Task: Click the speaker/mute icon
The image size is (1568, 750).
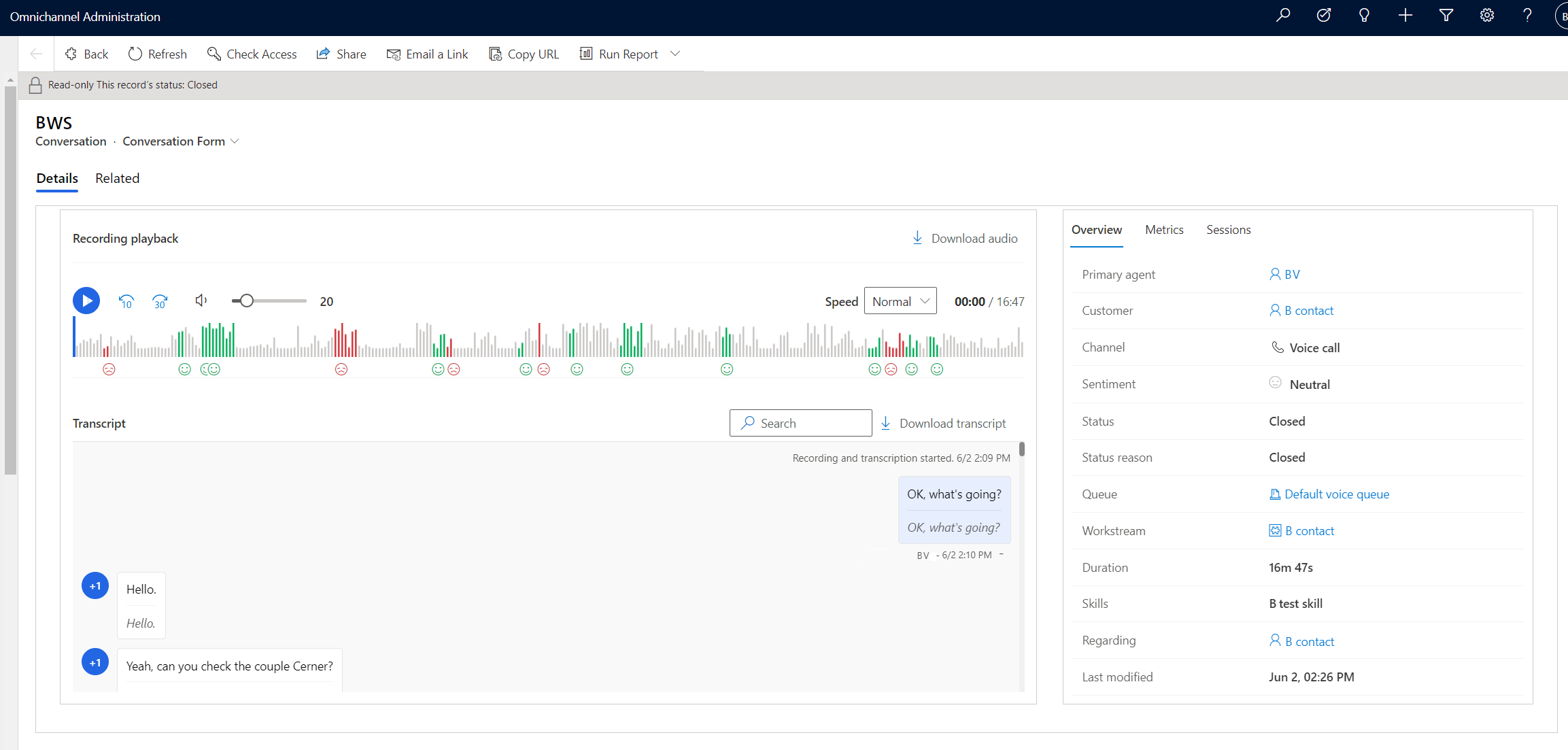Action: click(x=200, y=300)
